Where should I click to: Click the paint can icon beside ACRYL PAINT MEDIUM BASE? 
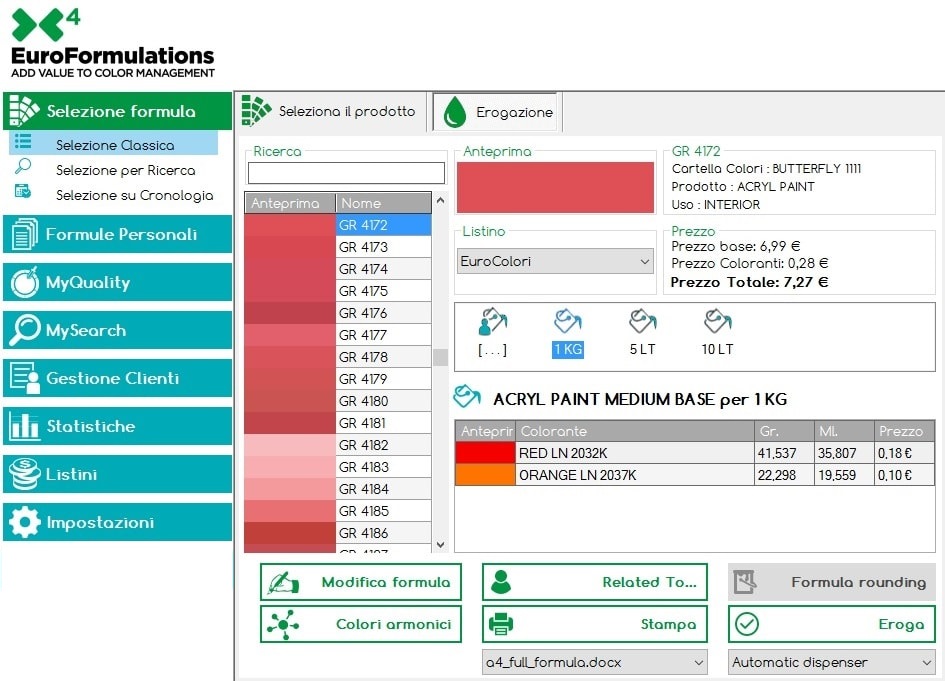tap(467, 396)
